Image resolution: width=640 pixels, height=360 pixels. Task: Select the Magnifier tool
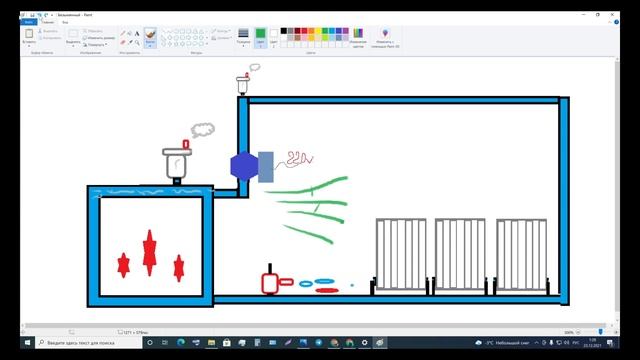(137, 42)
